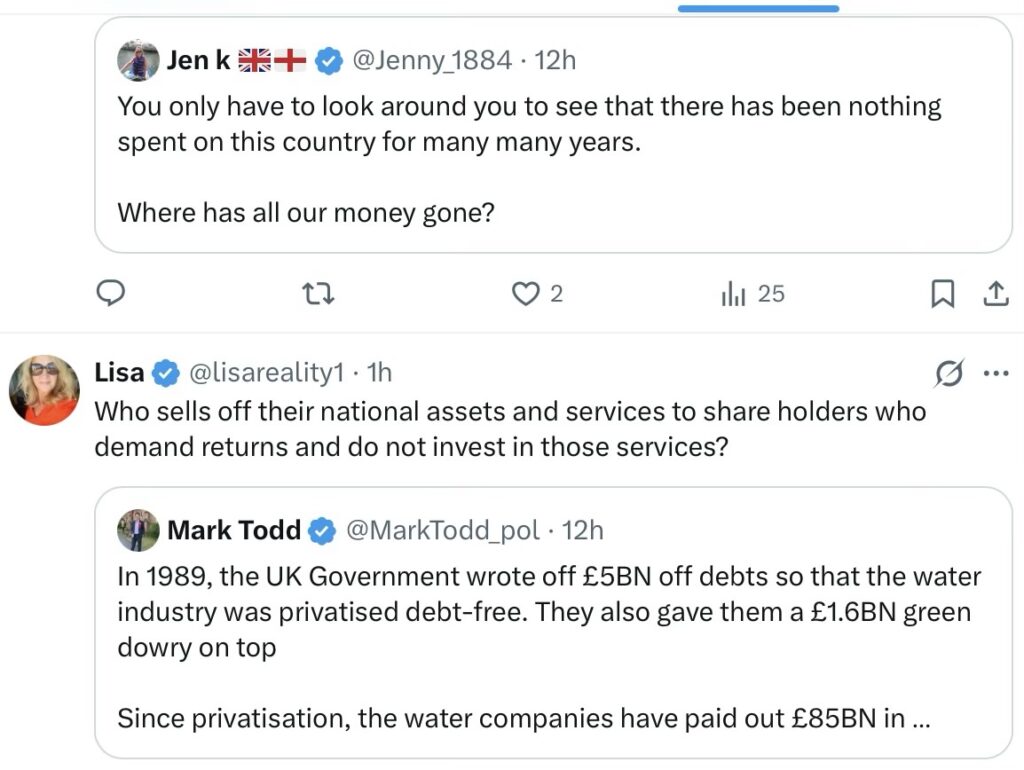Repost the tweet with retweet icon
The height and width of the screenshot is (770, 1024).
317,293
